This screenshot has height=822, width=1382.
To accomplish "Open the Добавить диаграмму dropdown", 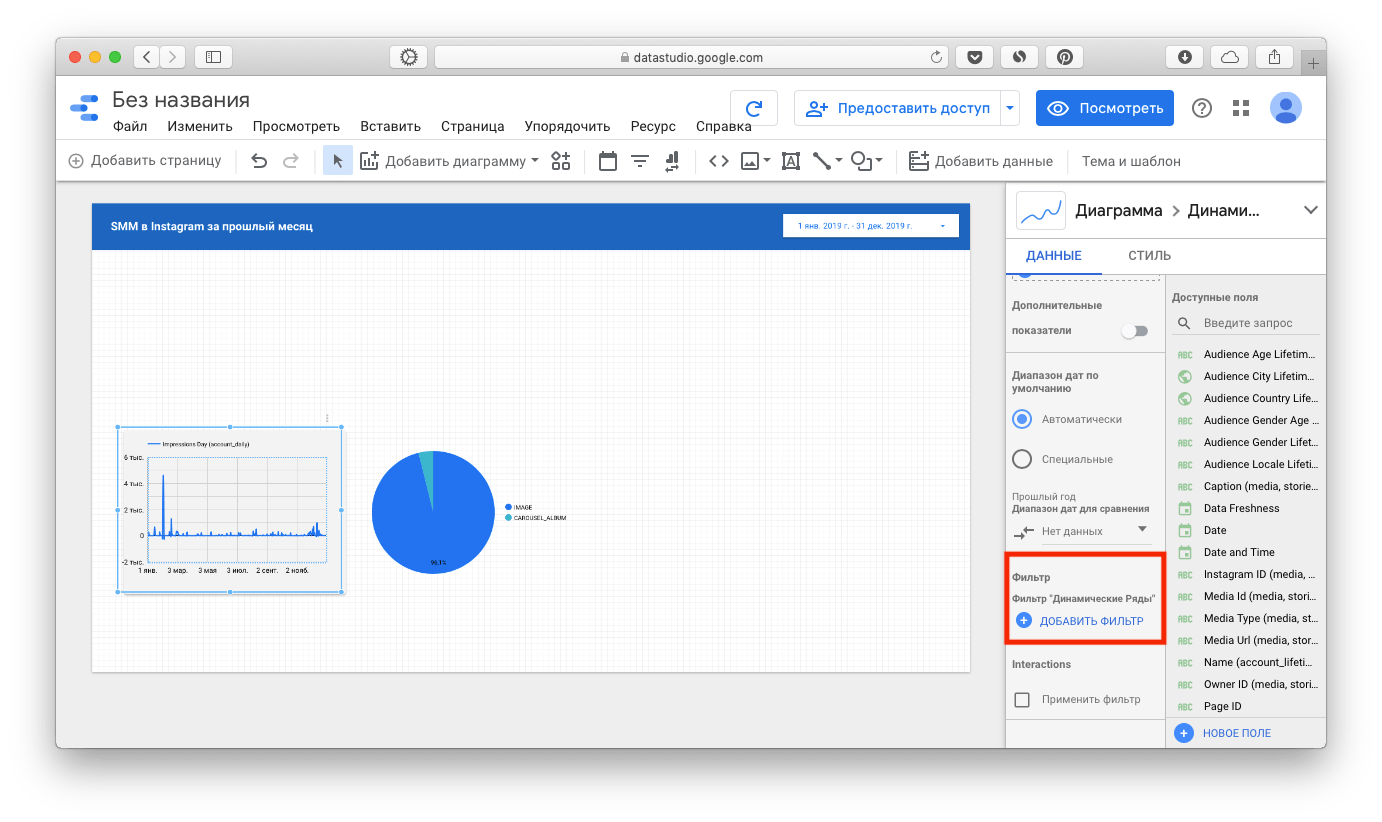I will click(450, 161).
